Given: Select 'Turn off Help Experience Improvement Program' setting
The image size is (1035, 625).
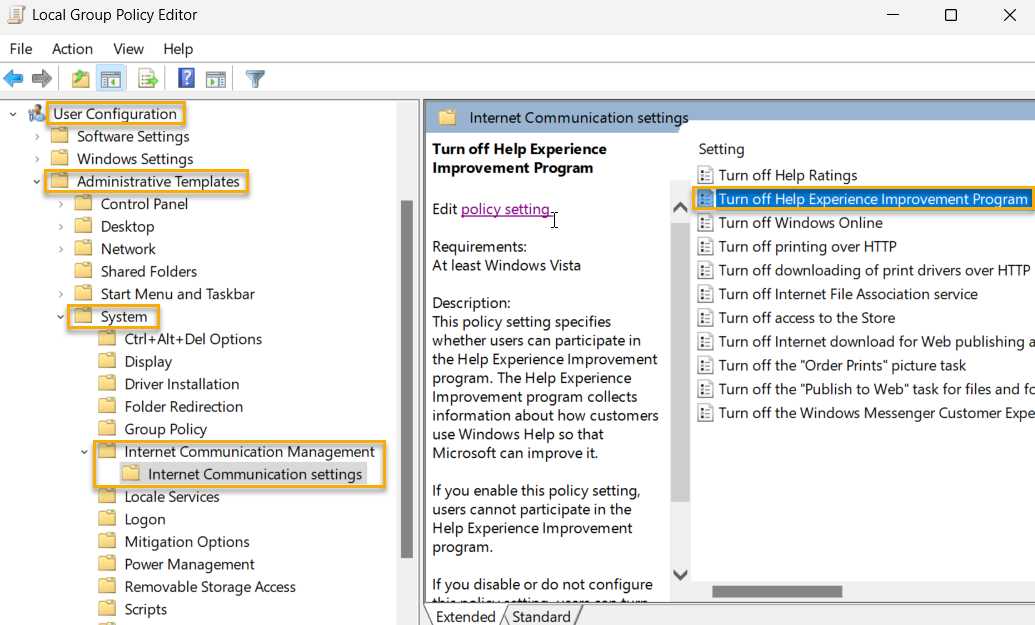Looking at the screenshot, I should point(872,198).
